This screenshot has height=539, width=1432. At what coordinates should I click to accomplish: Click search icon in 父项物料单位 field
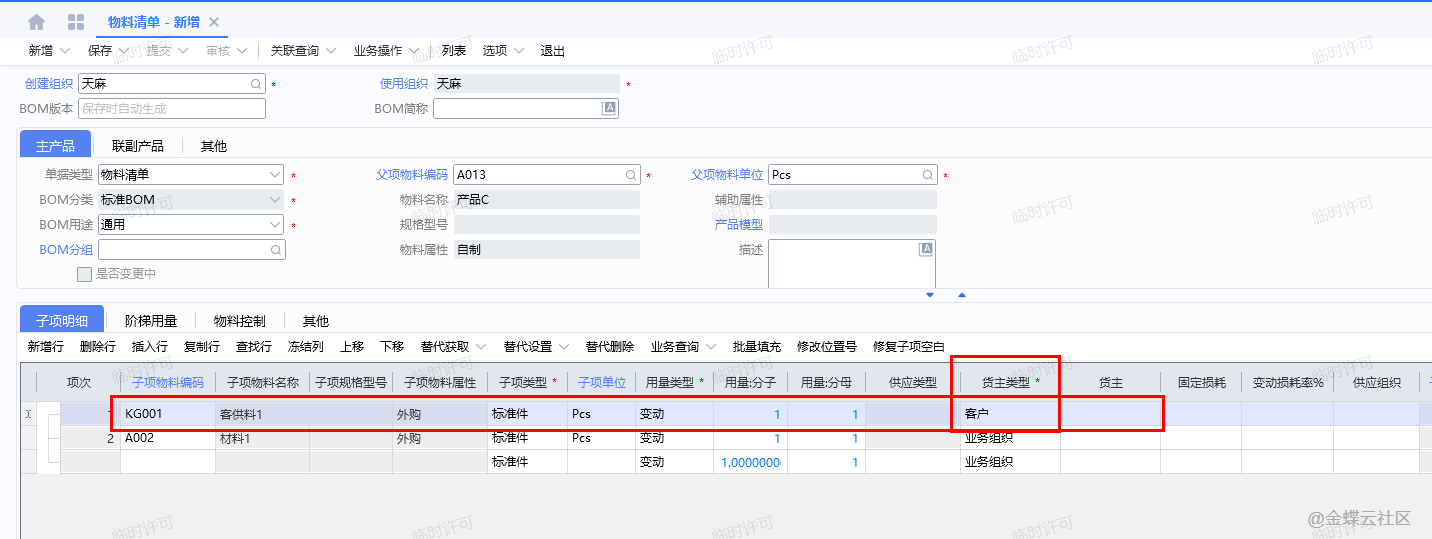[928, 175]
